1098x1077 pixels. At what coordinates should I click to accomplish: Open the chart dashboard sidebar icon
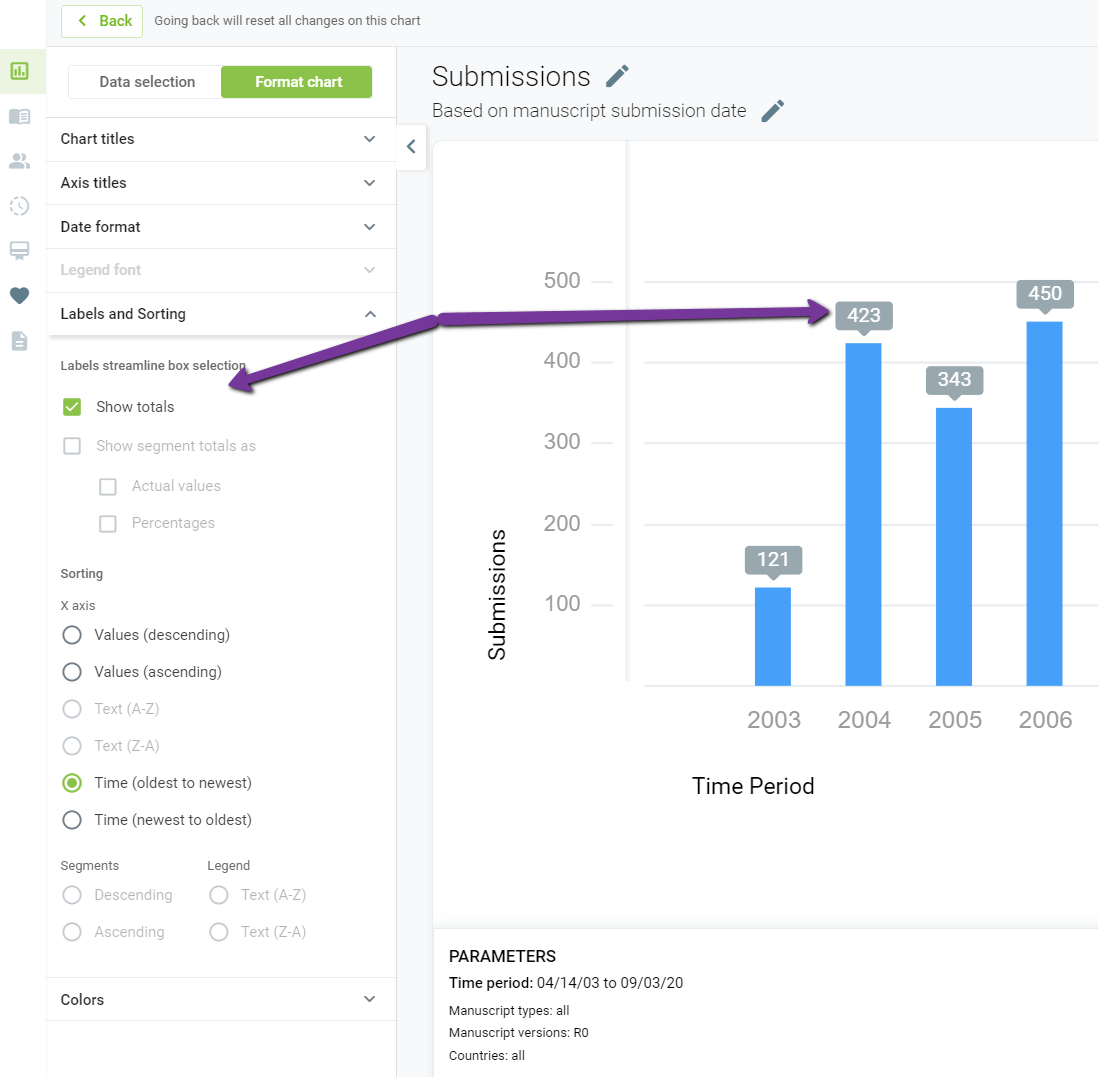pyautogui.click(x=20, y=71)
